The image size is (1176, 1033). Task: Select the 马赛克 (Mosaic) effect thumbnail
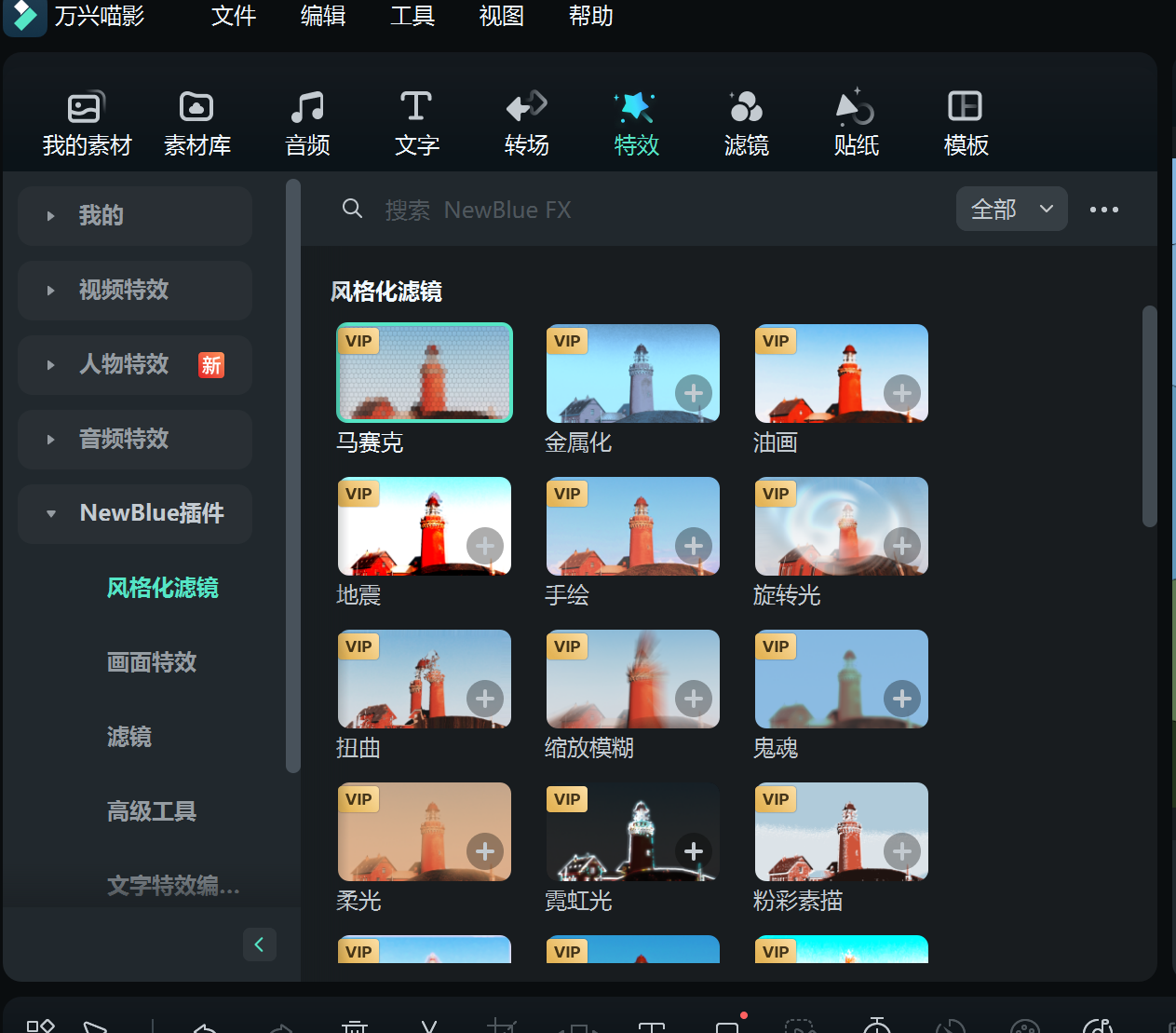[x=424, y=372]
